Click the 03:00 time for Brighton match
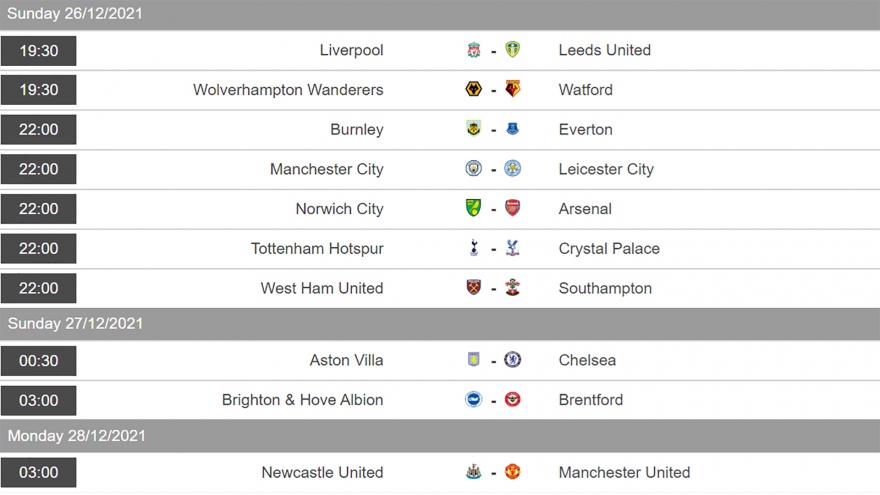 (39, 400)
